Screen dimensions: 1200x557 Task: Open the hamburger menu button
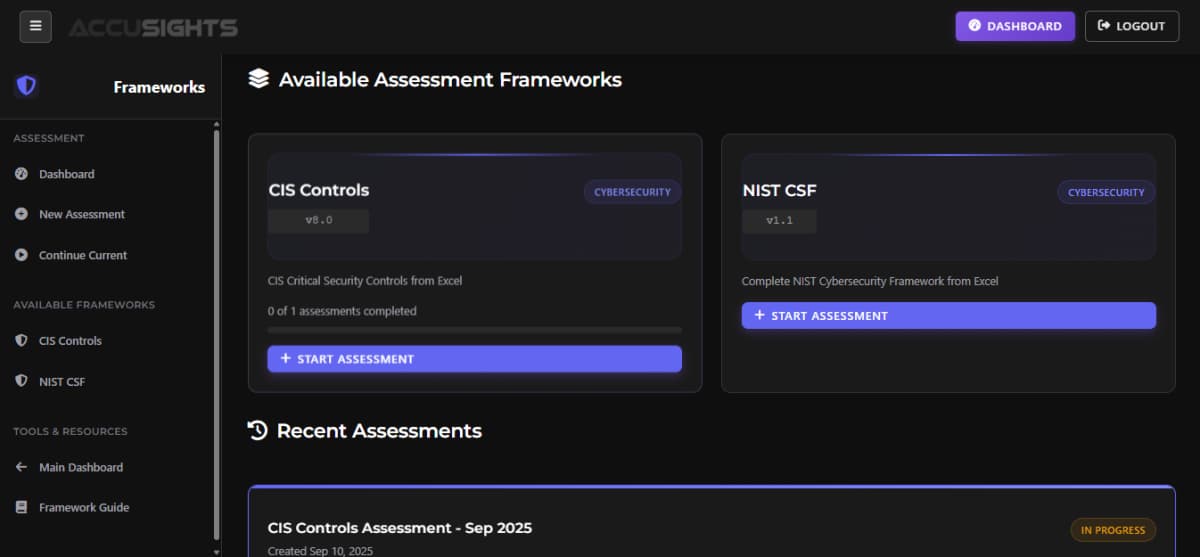(35, 26)
